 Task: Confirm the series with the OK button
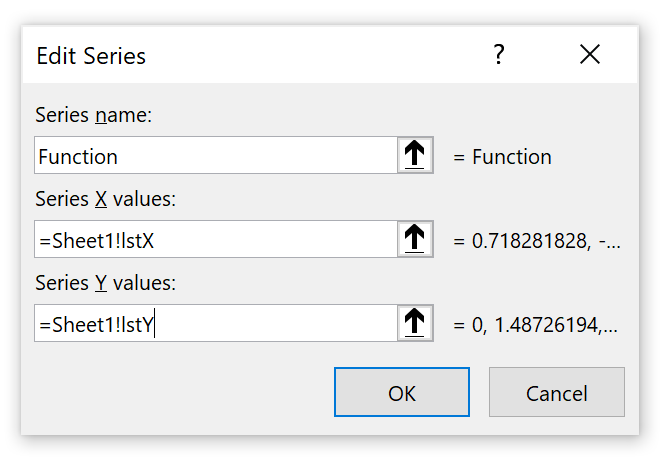point(402,392)
